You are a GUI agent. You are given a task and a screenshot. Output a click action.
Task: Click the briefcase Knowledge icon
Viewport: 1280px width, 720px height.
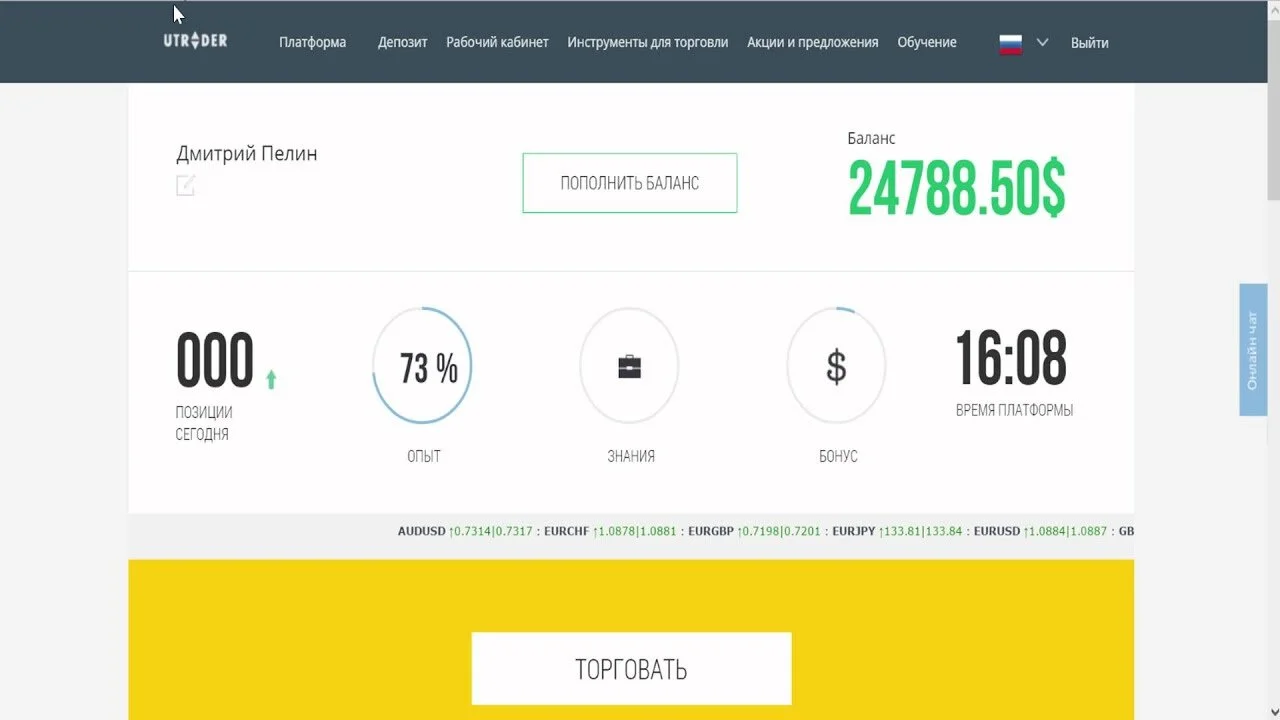click(629, 366)
